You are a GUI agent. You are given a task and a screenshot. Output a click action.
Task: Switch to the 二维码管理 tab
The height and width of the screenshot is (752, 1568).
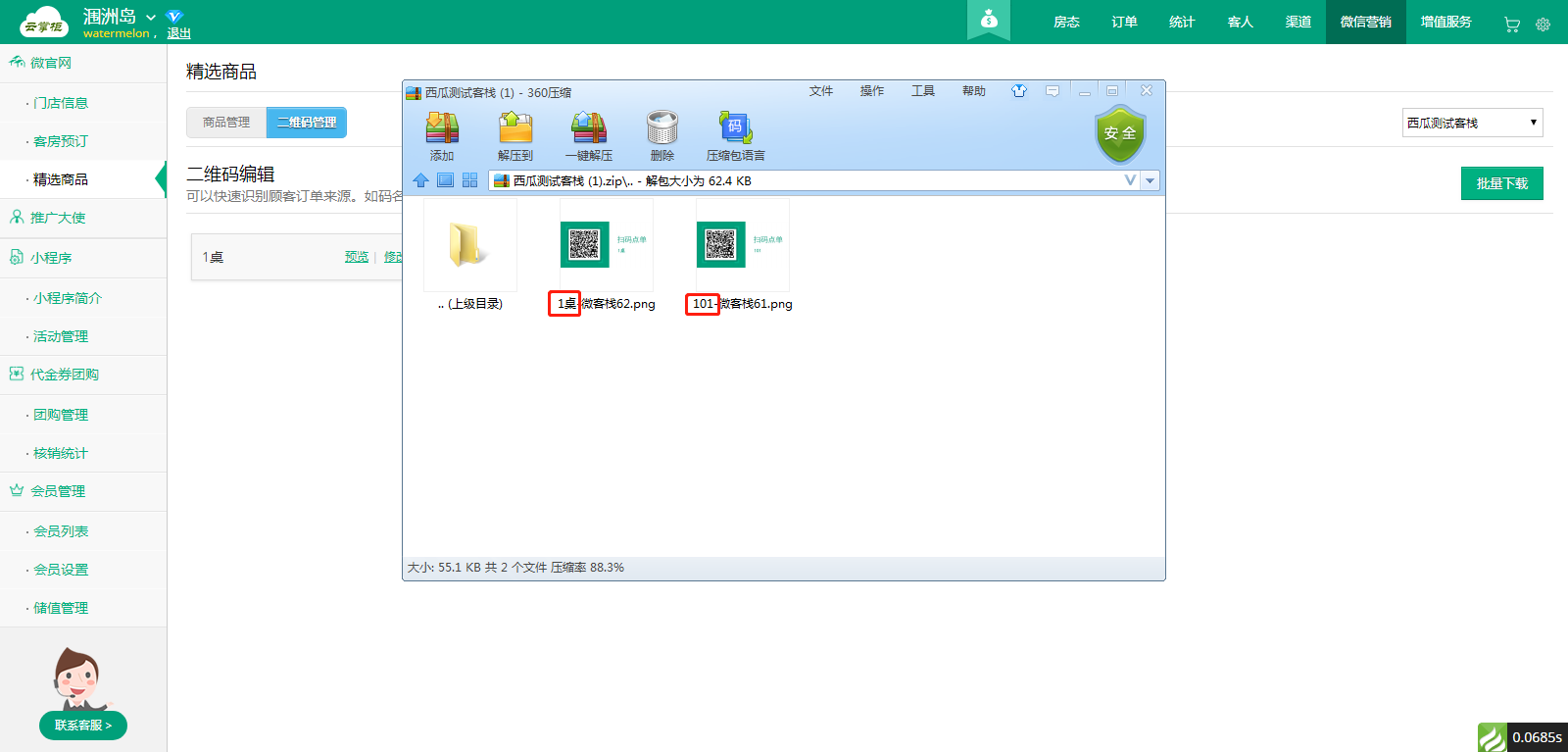[307, 123]
